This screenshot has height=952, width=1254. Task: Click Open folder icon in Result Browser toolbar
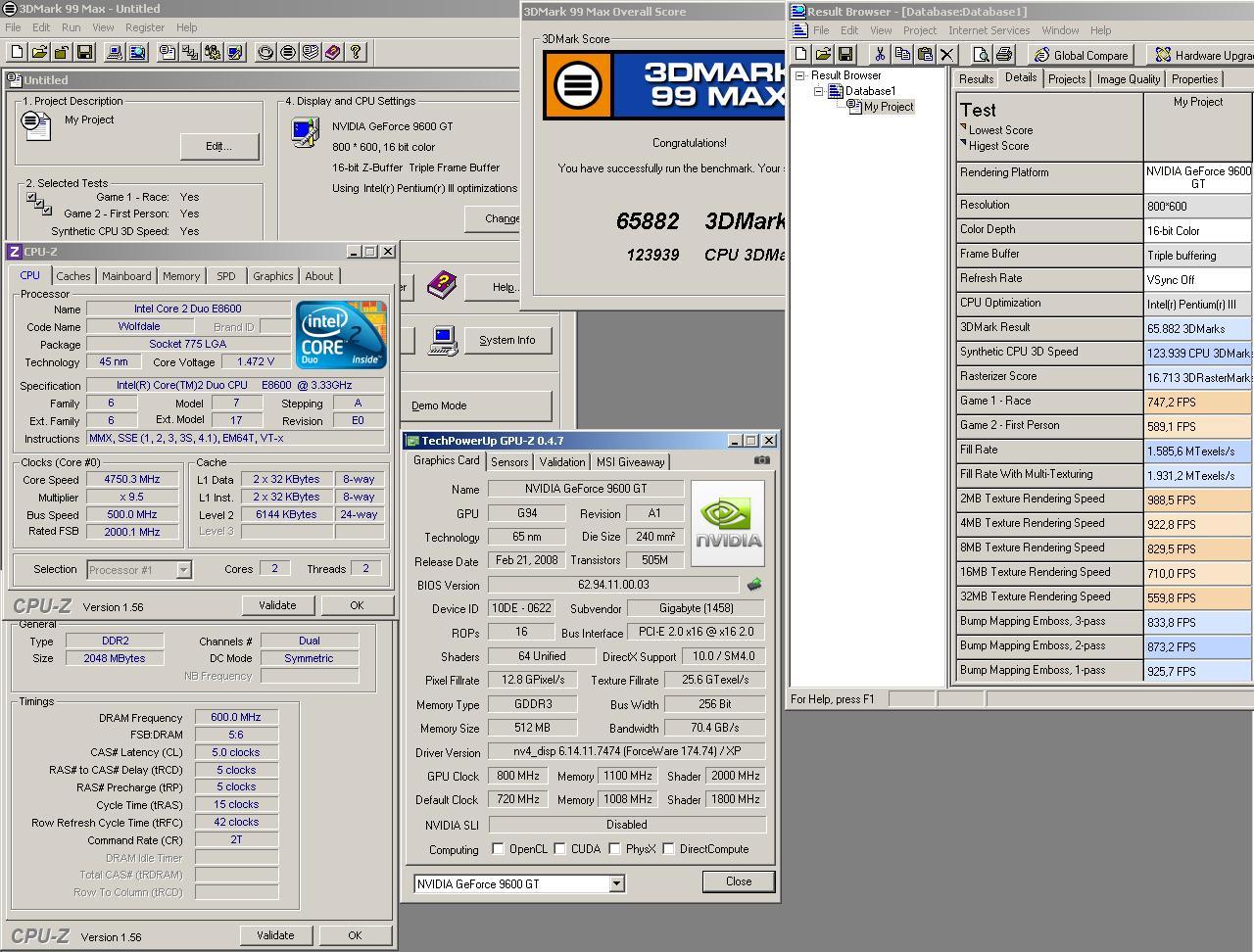(823, 55)
